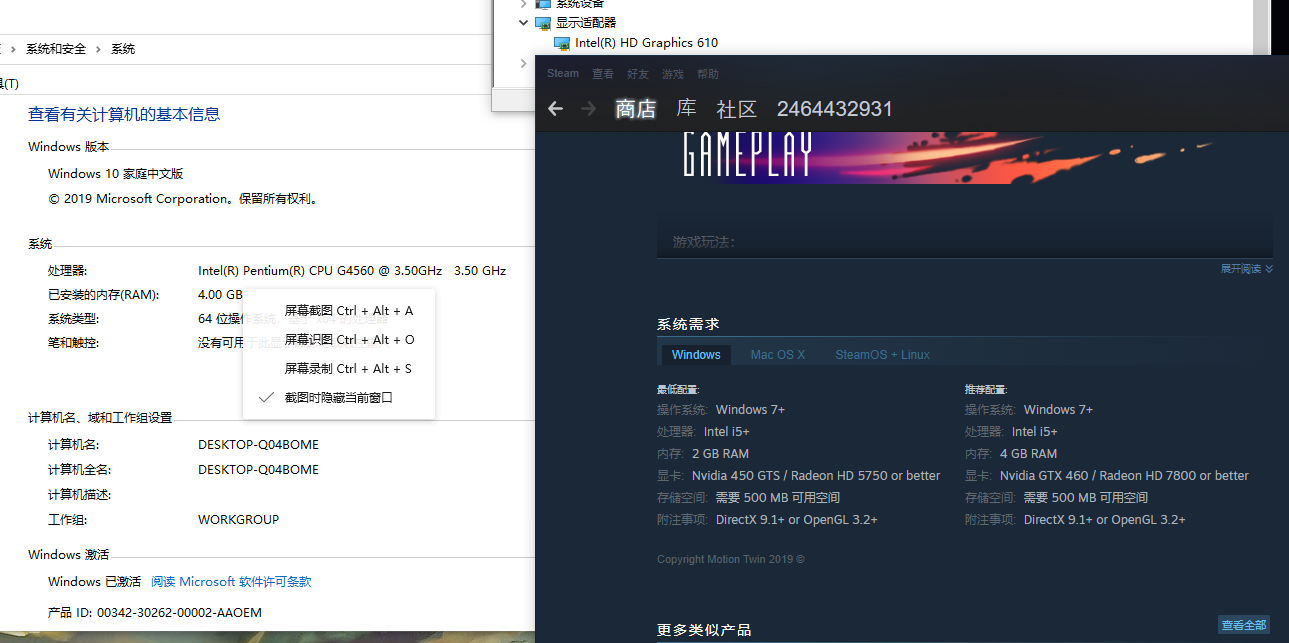Click the 系统需求 heading in Steam
Viewport: 1289px width, 643px height.
click(x=688, y=324)
